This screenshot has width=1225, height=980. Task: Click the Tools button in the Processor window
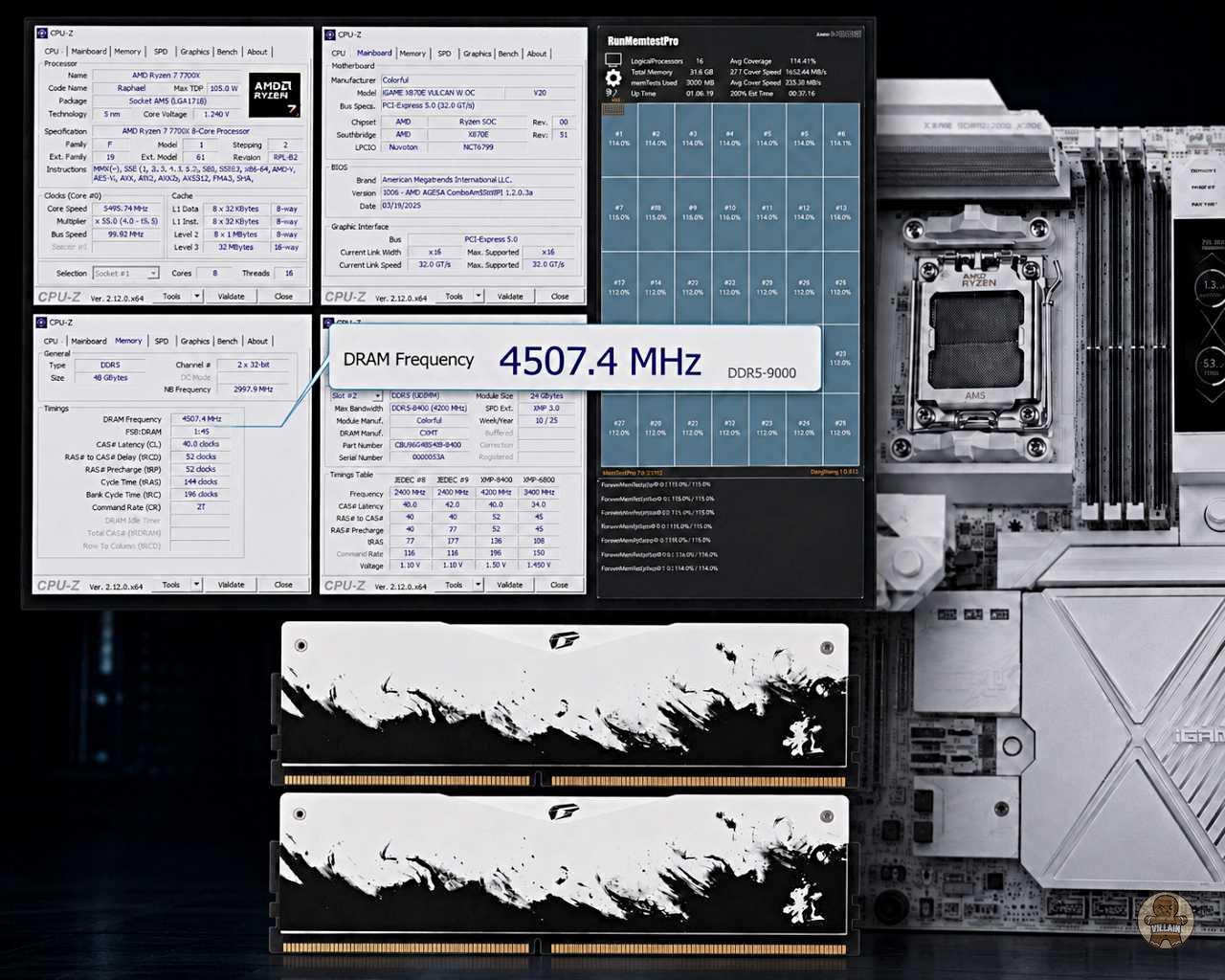(x=171, y=297)
